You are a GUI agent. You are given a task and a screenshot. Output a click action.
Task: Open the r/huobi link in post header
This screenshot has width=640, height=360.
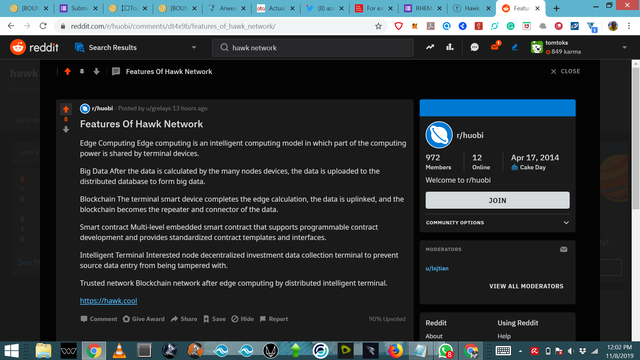coord(102,109)
